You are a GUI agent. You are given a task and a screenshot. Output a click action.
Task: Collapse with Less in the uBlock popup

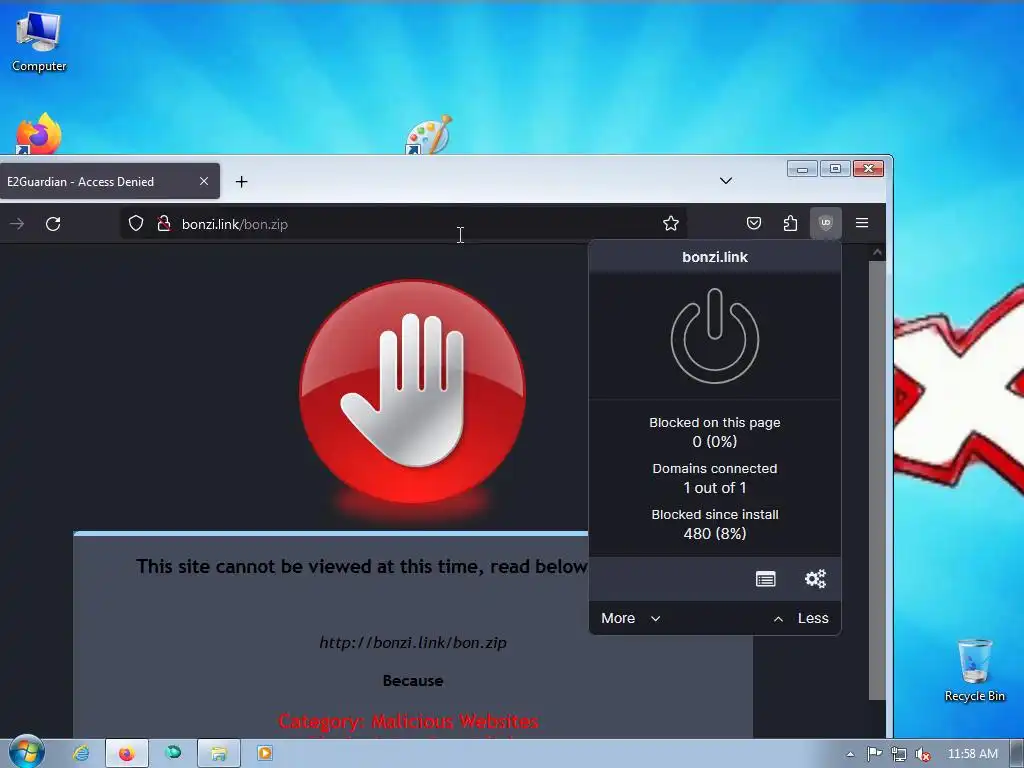click(x=801, y=618)
